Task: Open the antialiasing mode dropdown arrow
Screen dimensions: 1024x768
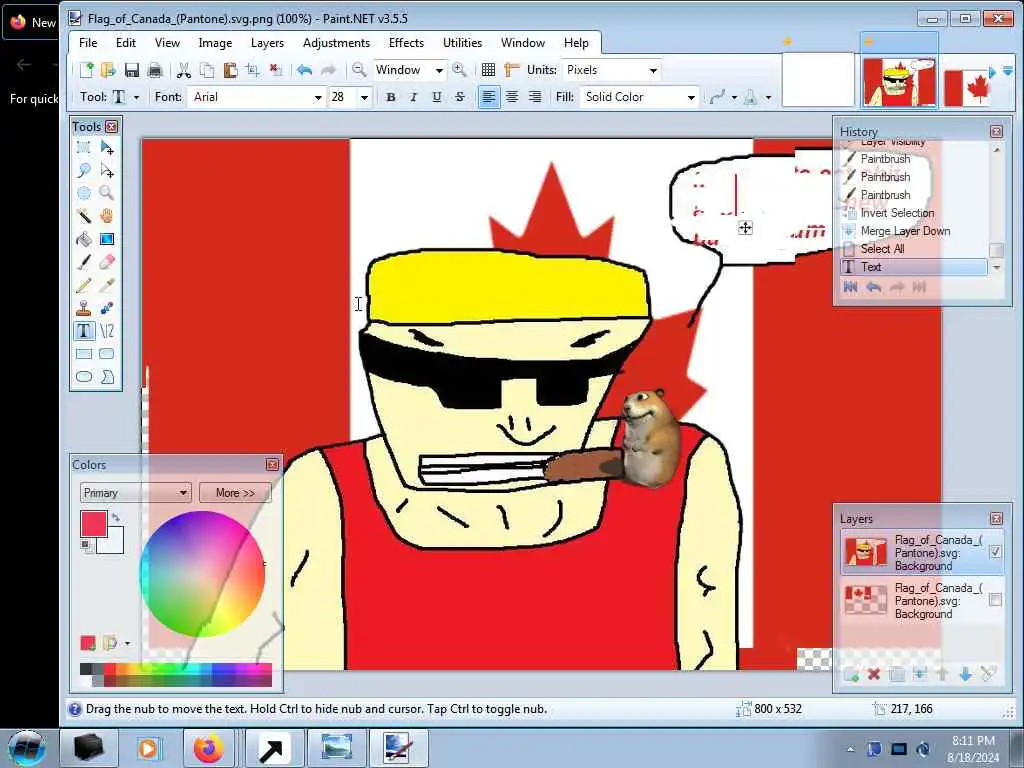Action: [735, 97]
